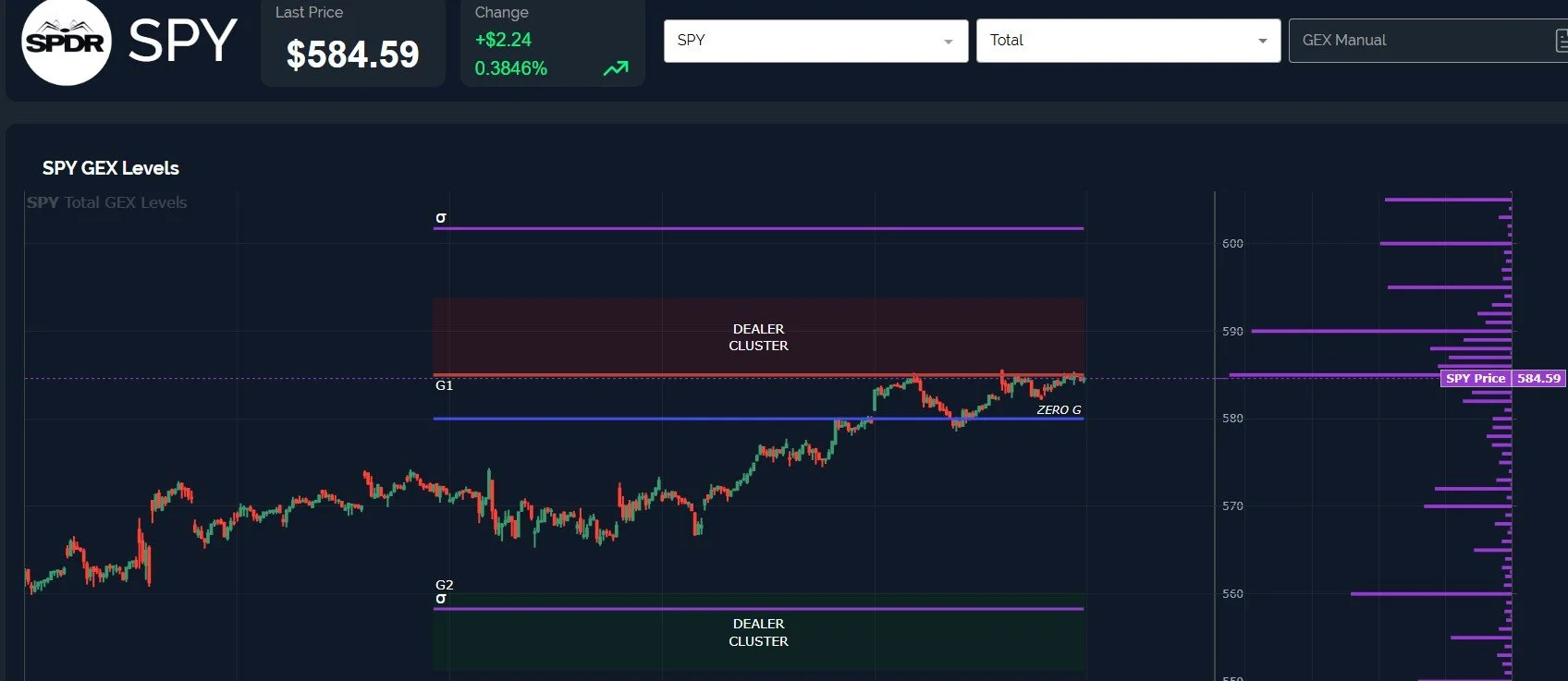The image size is (1568, 681).
Task: Click the SPDR logo icon
Action: 67,42
